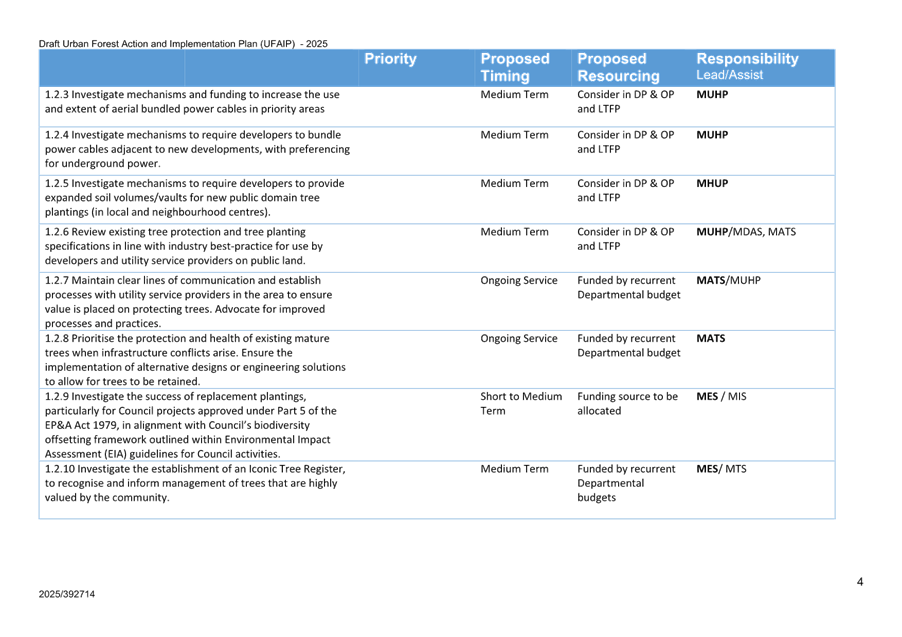Select action 1.2.6 on tree protection specifications
The image size is (902, 637).
point(185,246)
